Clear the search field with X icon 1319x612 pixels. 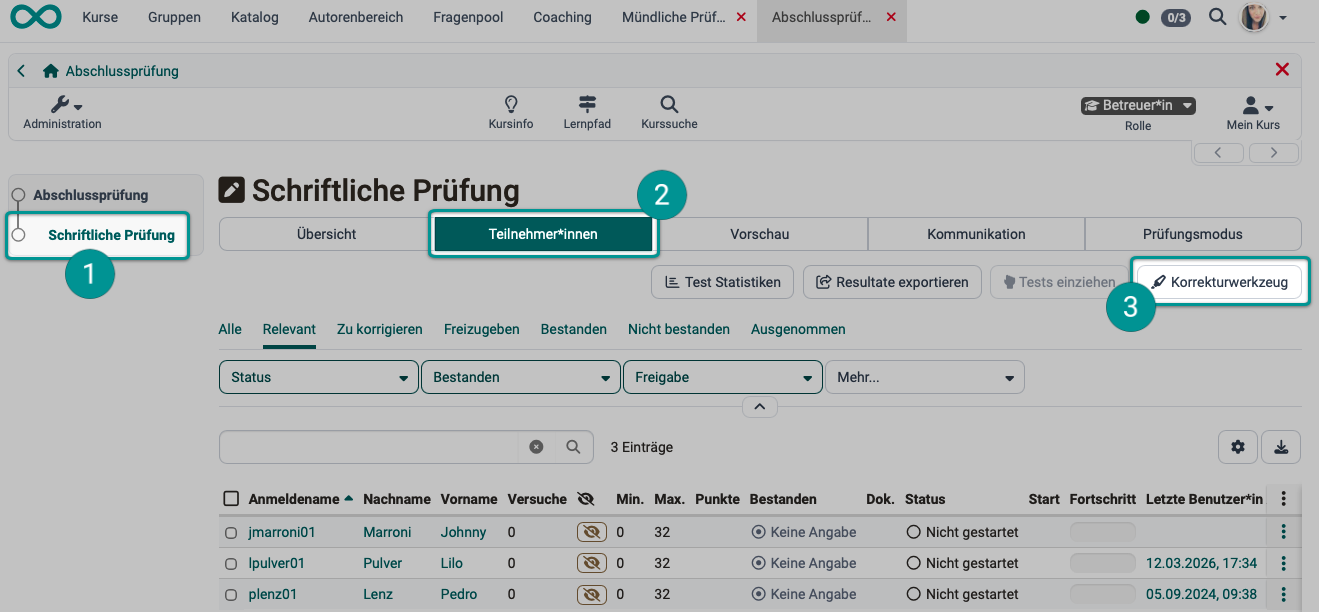click(x=536, y=447)
